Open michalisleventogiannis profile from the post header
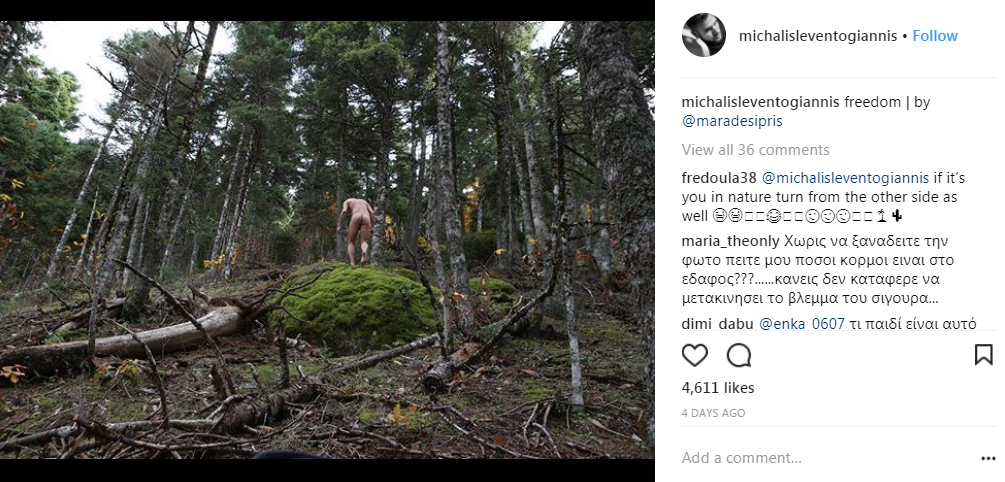 (x=818, y=36)
